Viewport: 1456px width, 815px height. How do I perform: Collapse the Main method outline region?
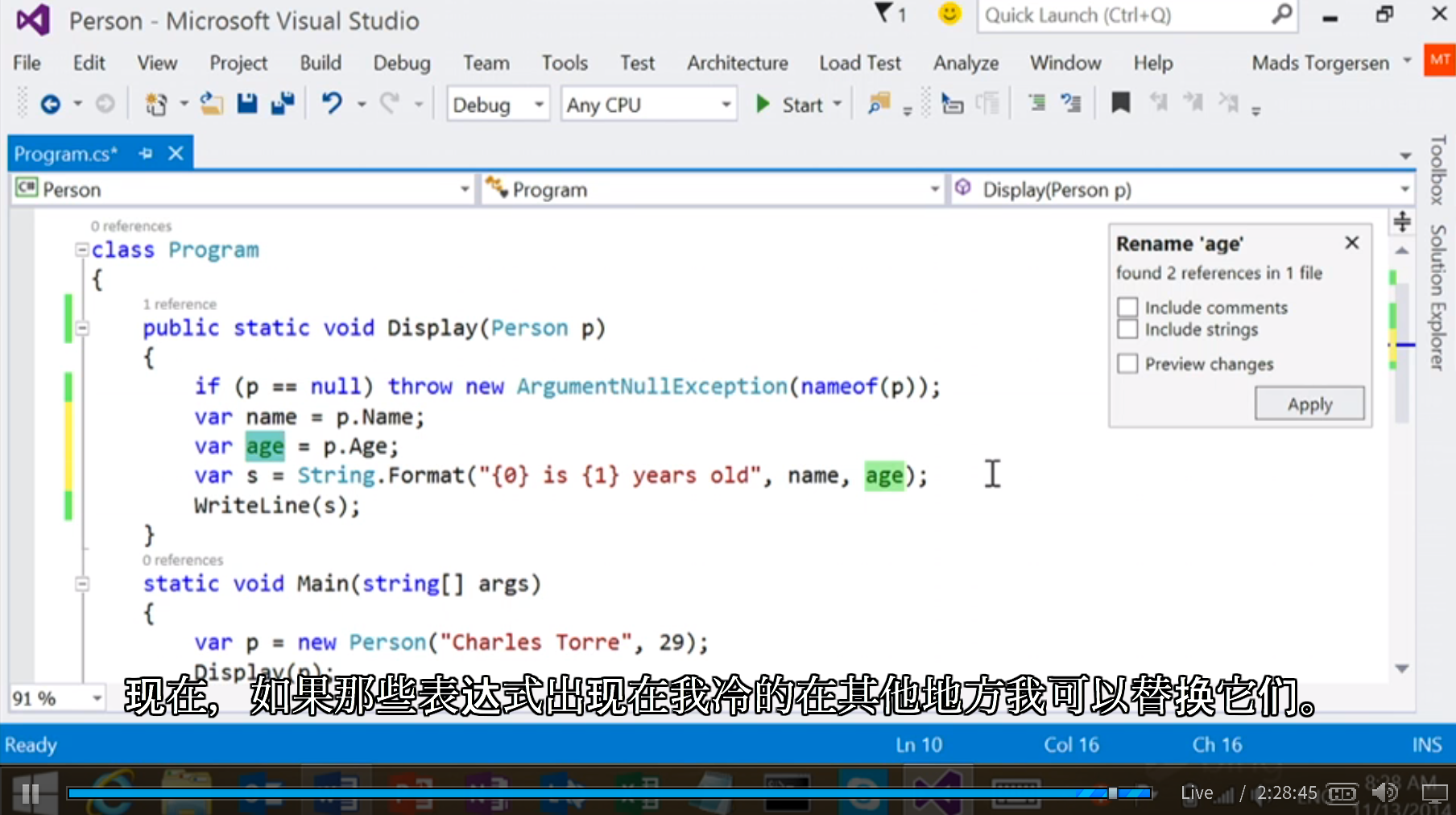click(x=82, y=584)
